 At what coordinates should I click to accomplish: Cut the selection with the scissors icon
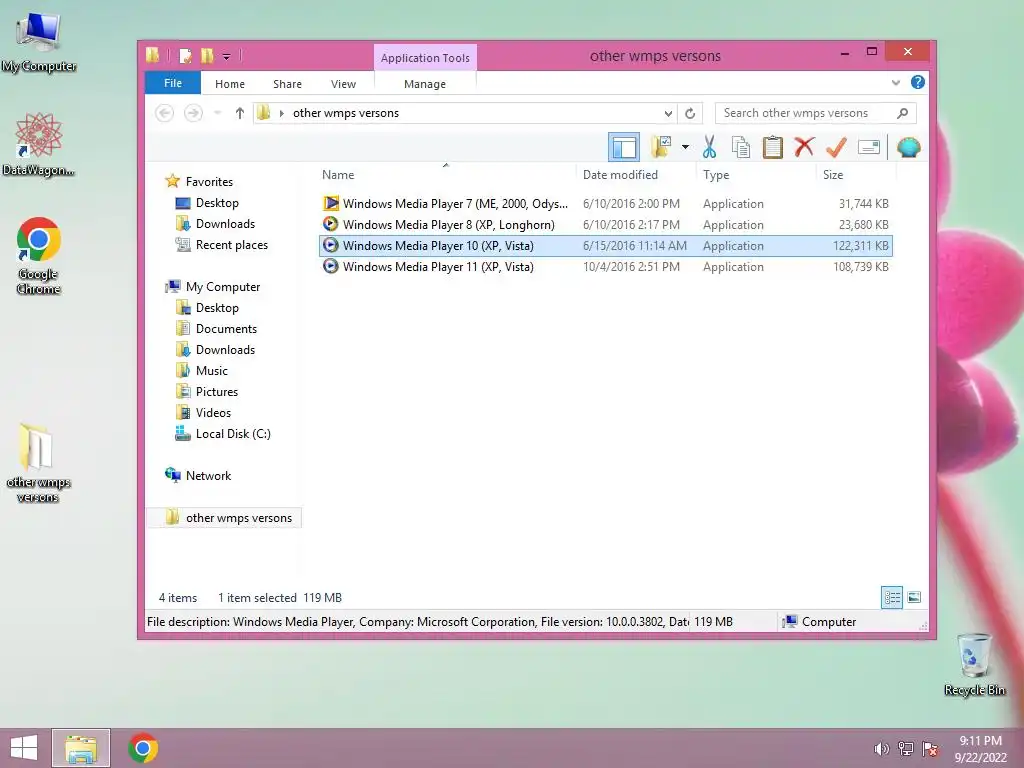(709, 147)
